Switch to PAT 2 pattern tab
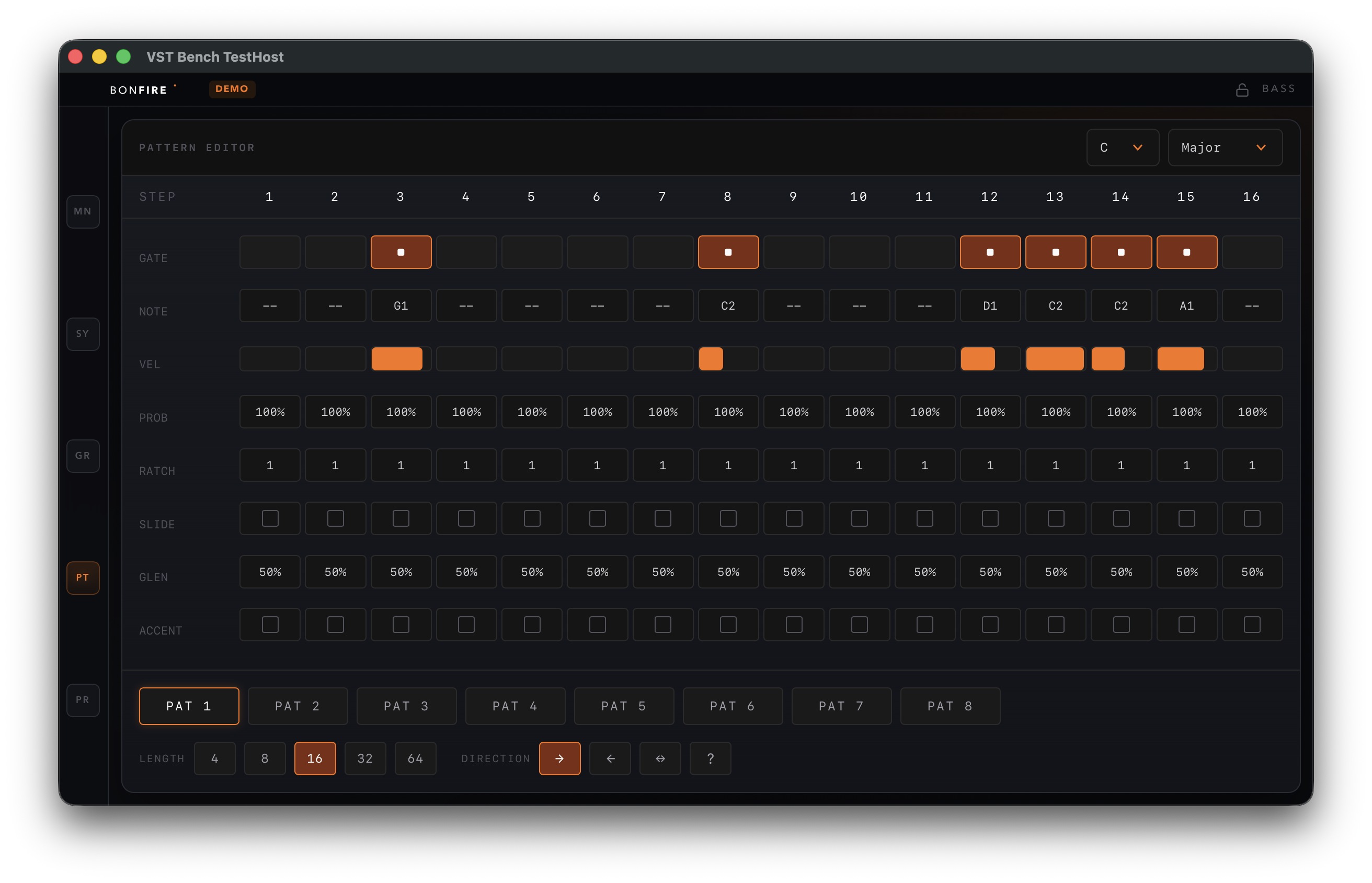 [x=298, y=706]
